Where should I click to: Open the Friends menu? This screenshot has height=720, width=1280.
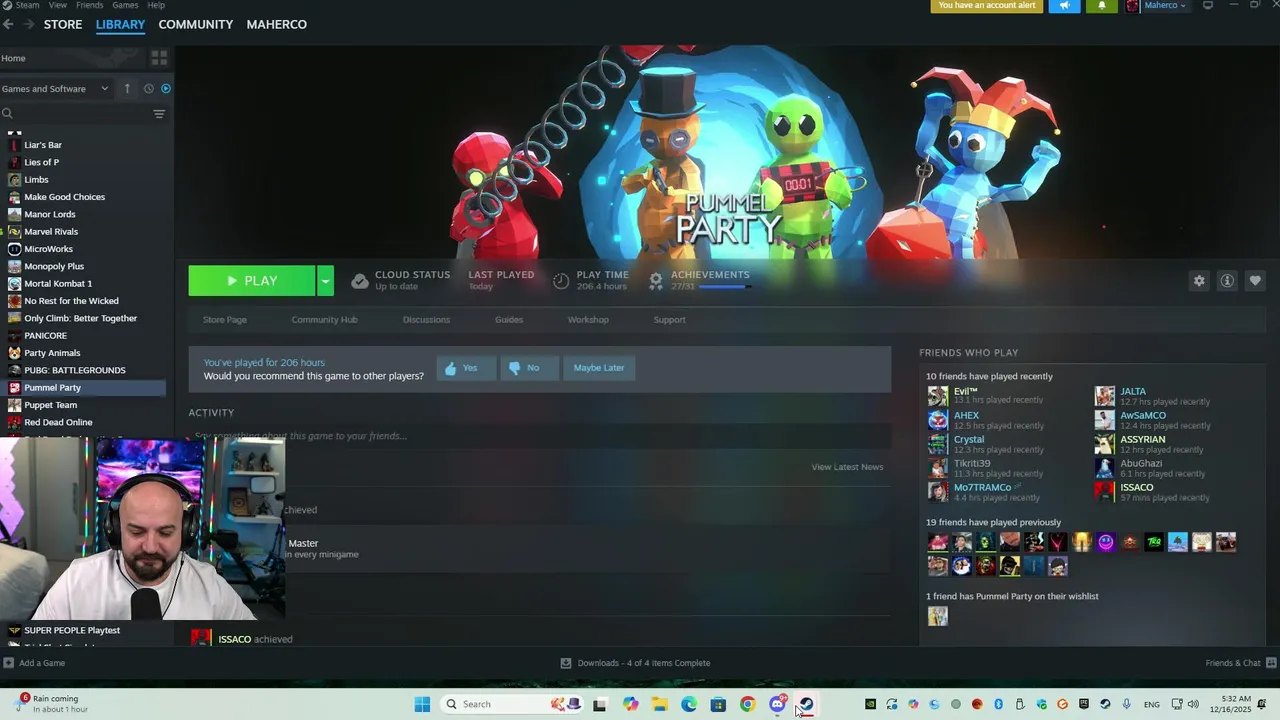(x=90, y=5)
